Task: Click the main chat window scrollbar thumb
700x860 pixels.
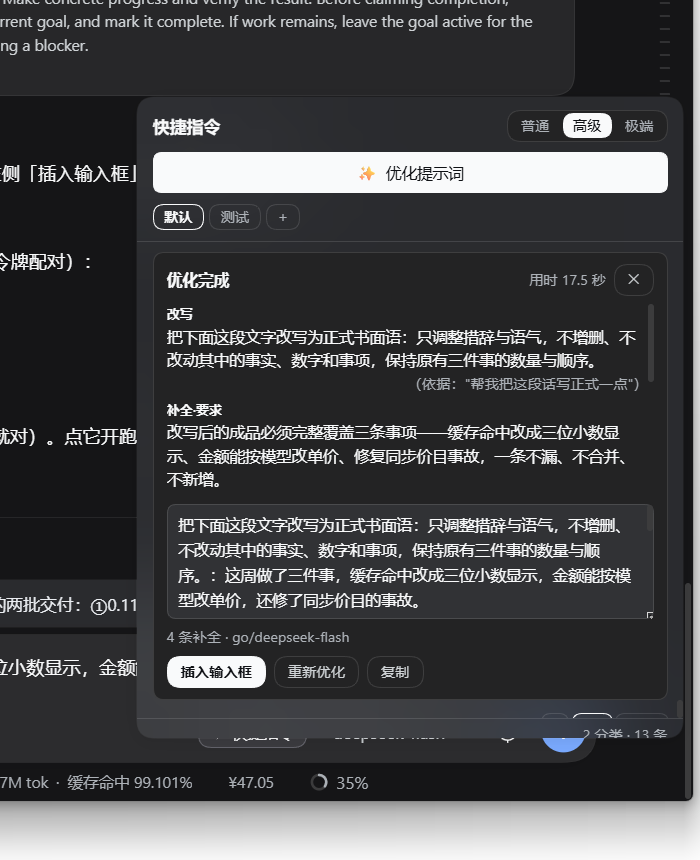Action: (x=688, y=690)
